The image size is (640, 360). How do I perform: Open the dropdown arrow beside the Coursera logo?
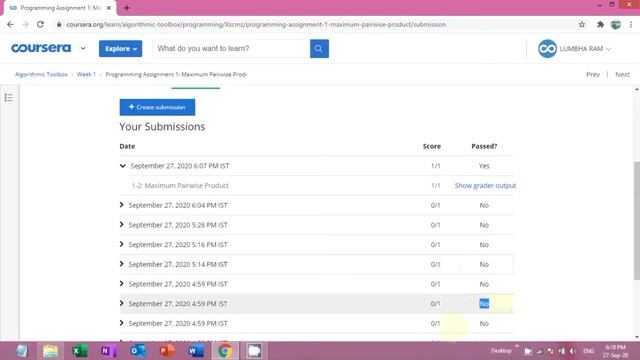[x=83, y=48]
